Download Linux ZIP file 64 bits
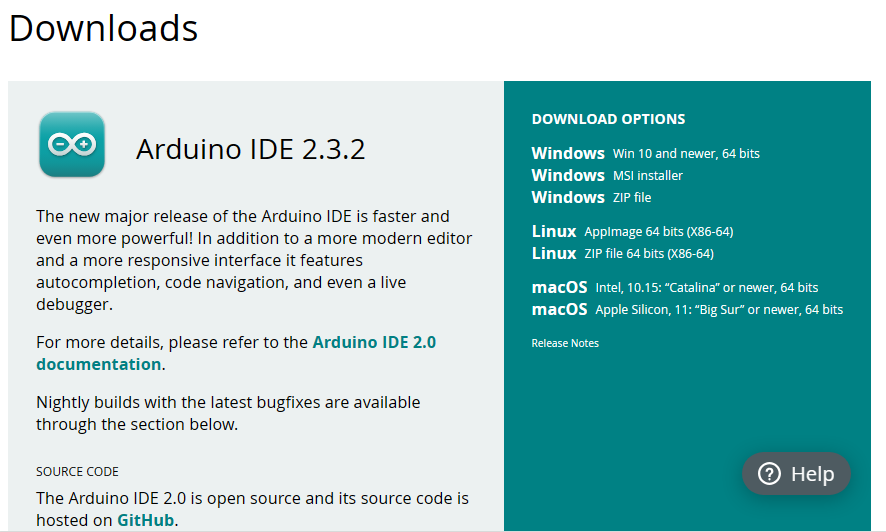The image size is (886, 532). pos(623,254)
